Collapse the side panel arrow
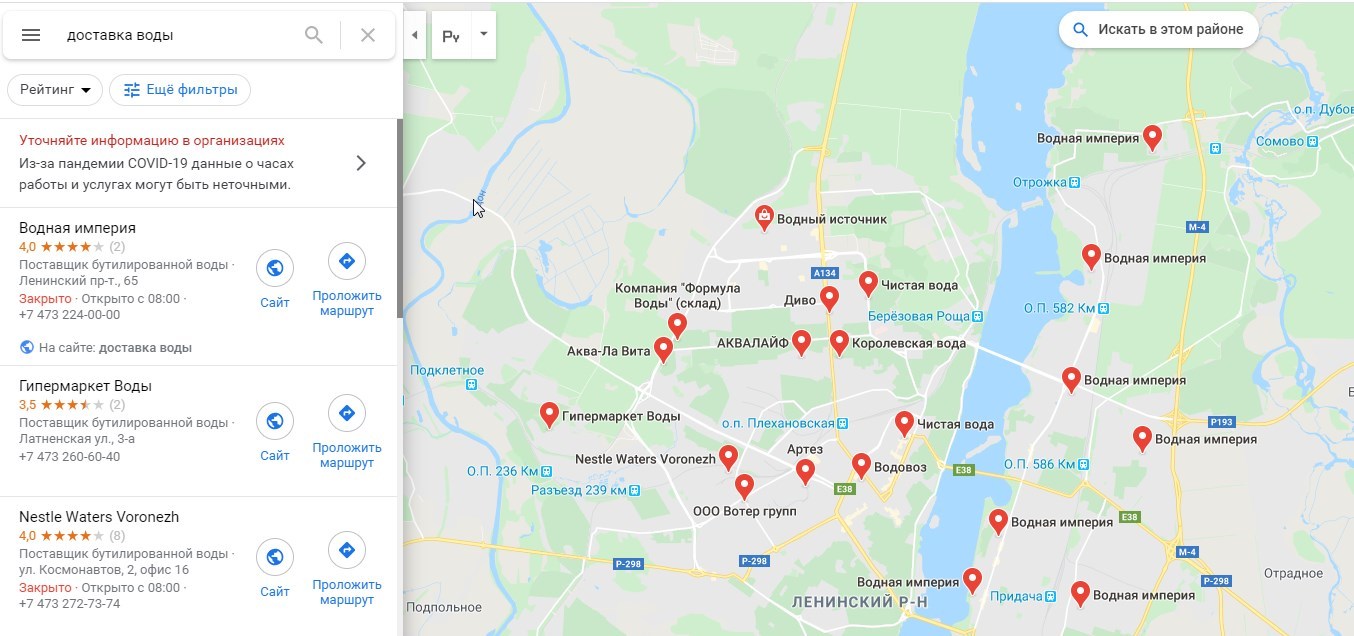1354x636 pixels. point(415,35)
